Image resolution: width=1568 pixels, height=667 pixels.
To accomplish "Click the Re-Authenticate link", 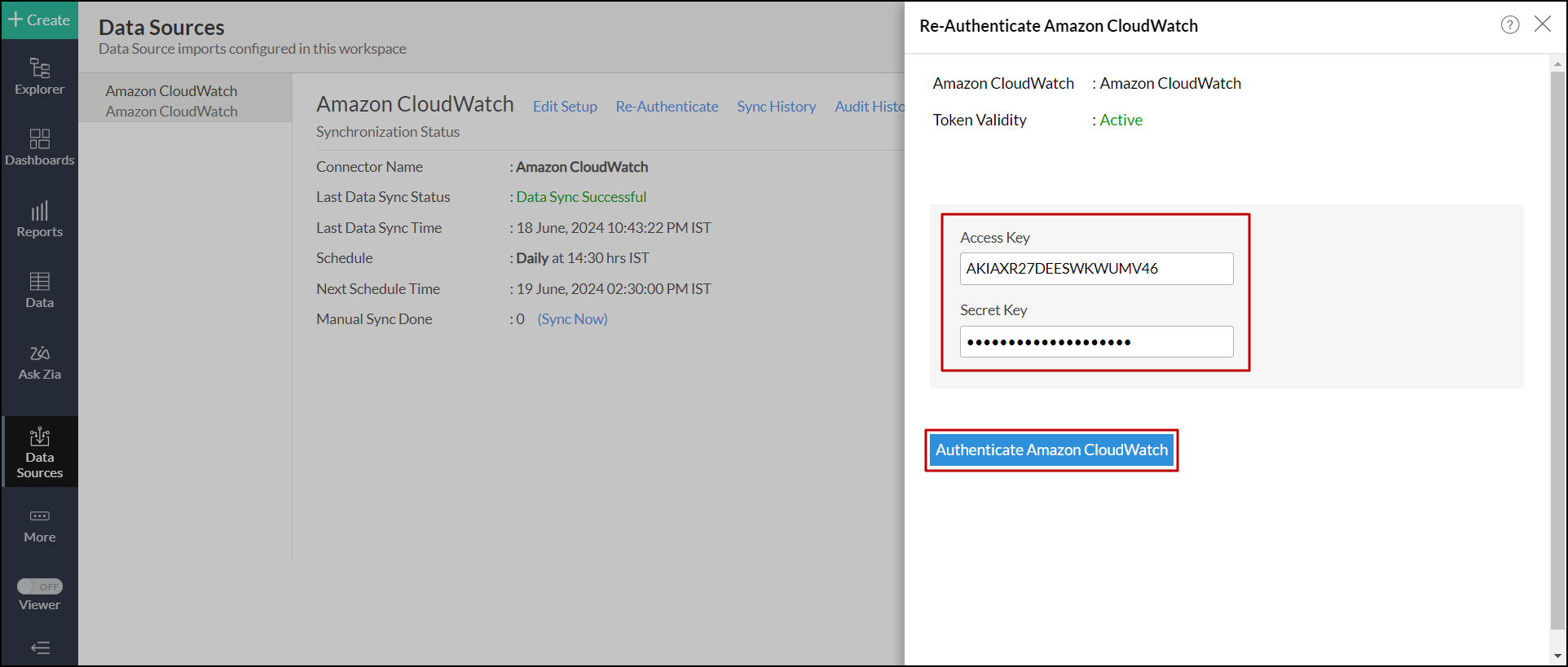I will coord(667,107).
